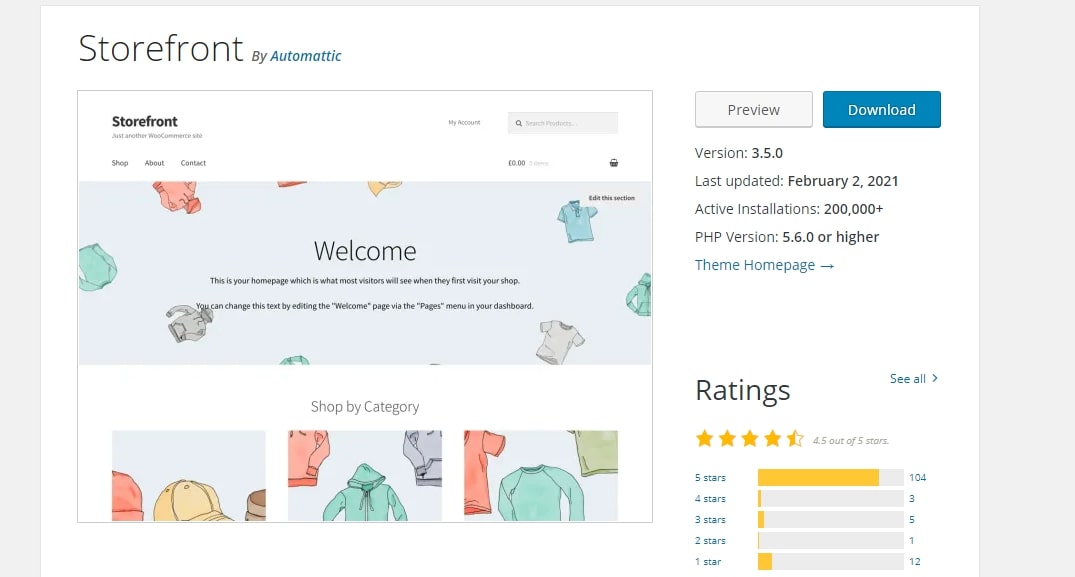1075x577 pixels.
Task: Click the 1 star rating bar
Action: coord(830,562)
